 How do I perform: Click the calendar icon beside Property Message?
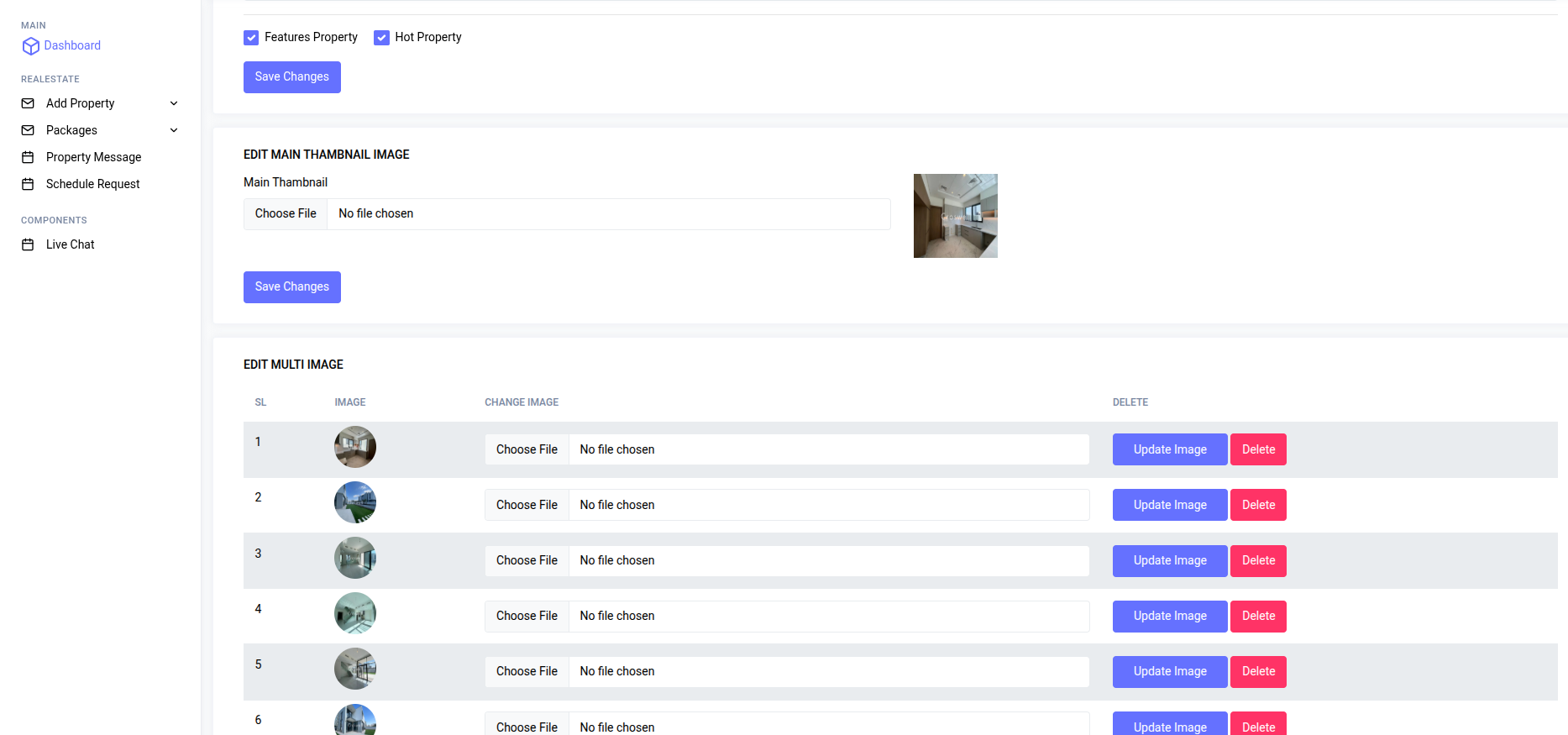click(28, 157)
